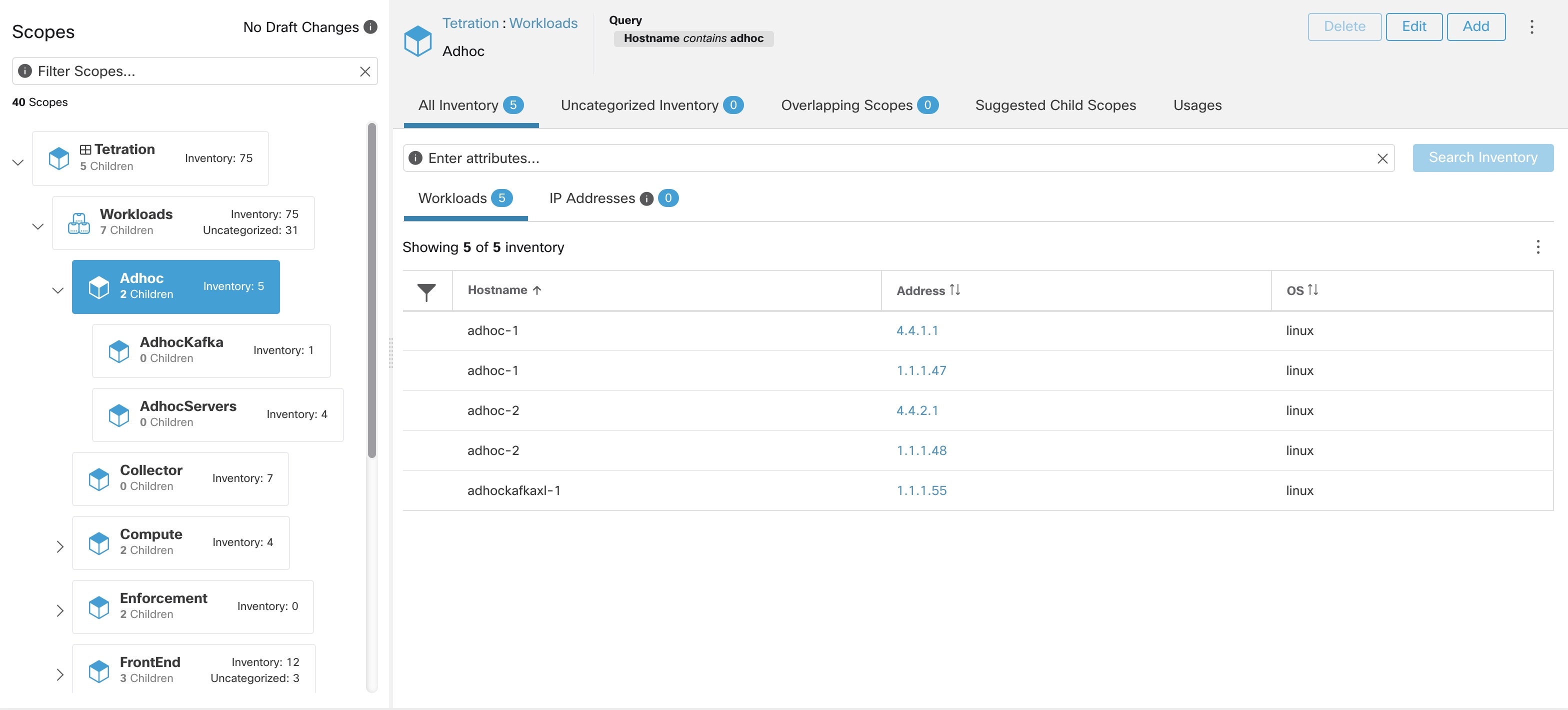The width and height of the screenshot is (1568, 710).
Task: Click the Workloads scope group icon
Action: (x=78, y=221)
